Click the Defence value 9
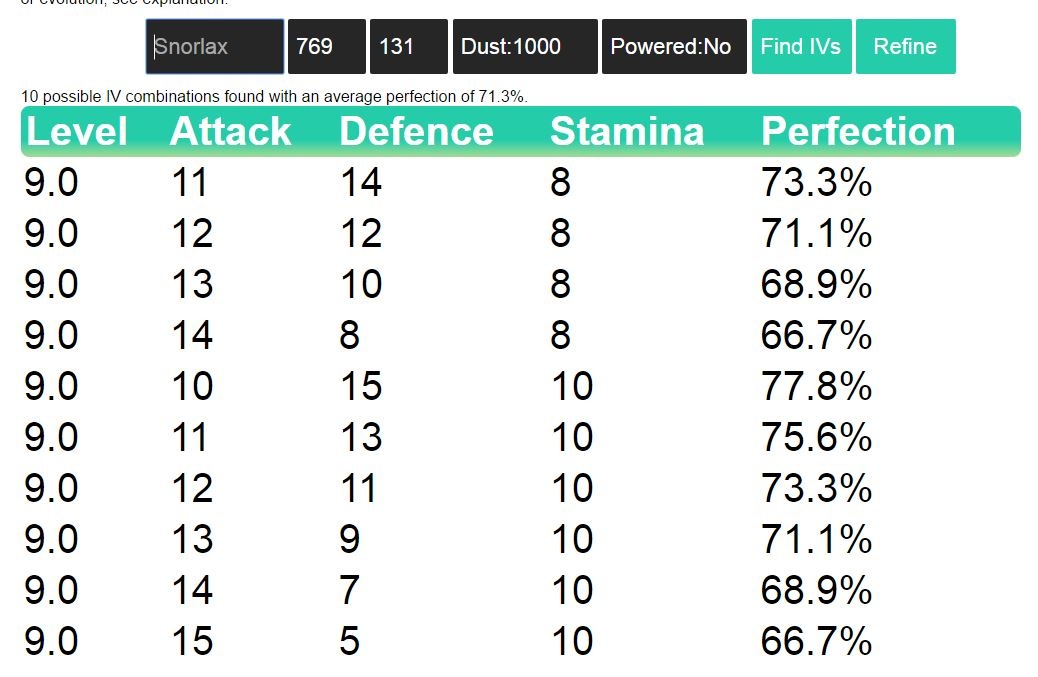This screenshot has height=677, width=1038. click(349, 539)
